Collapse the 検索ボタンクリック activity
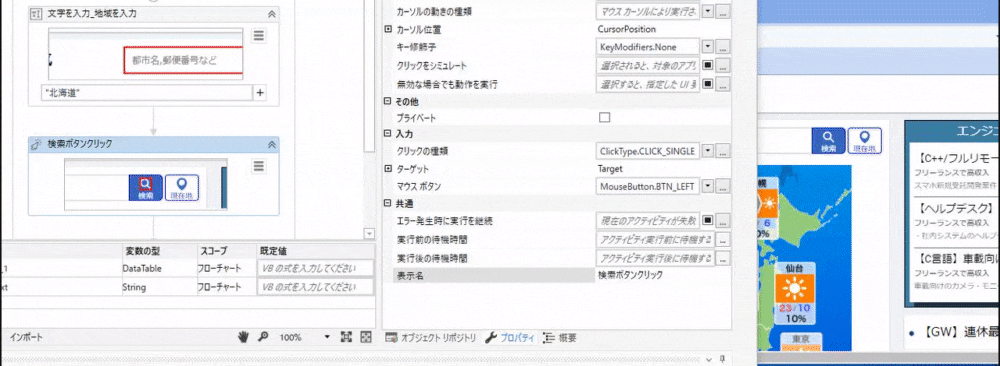Image resolution: width=1000 pixels, height=366 pixels. [x=271, y=144]
